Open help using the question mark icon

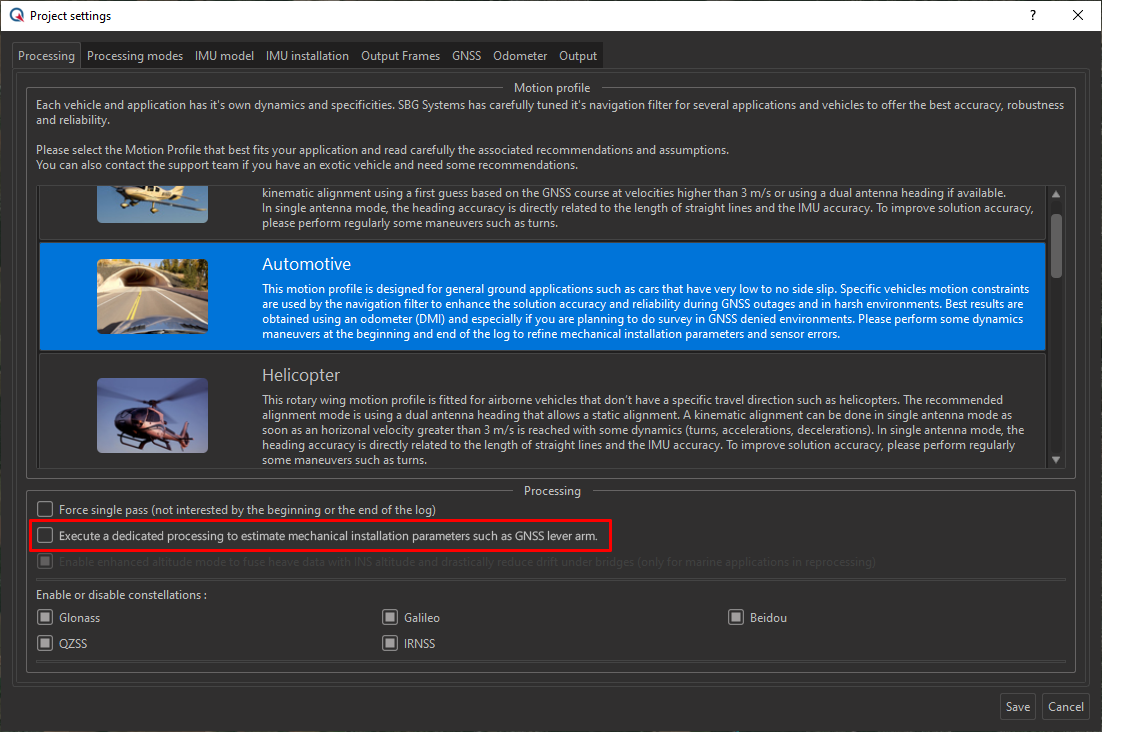click(1032, 15)
